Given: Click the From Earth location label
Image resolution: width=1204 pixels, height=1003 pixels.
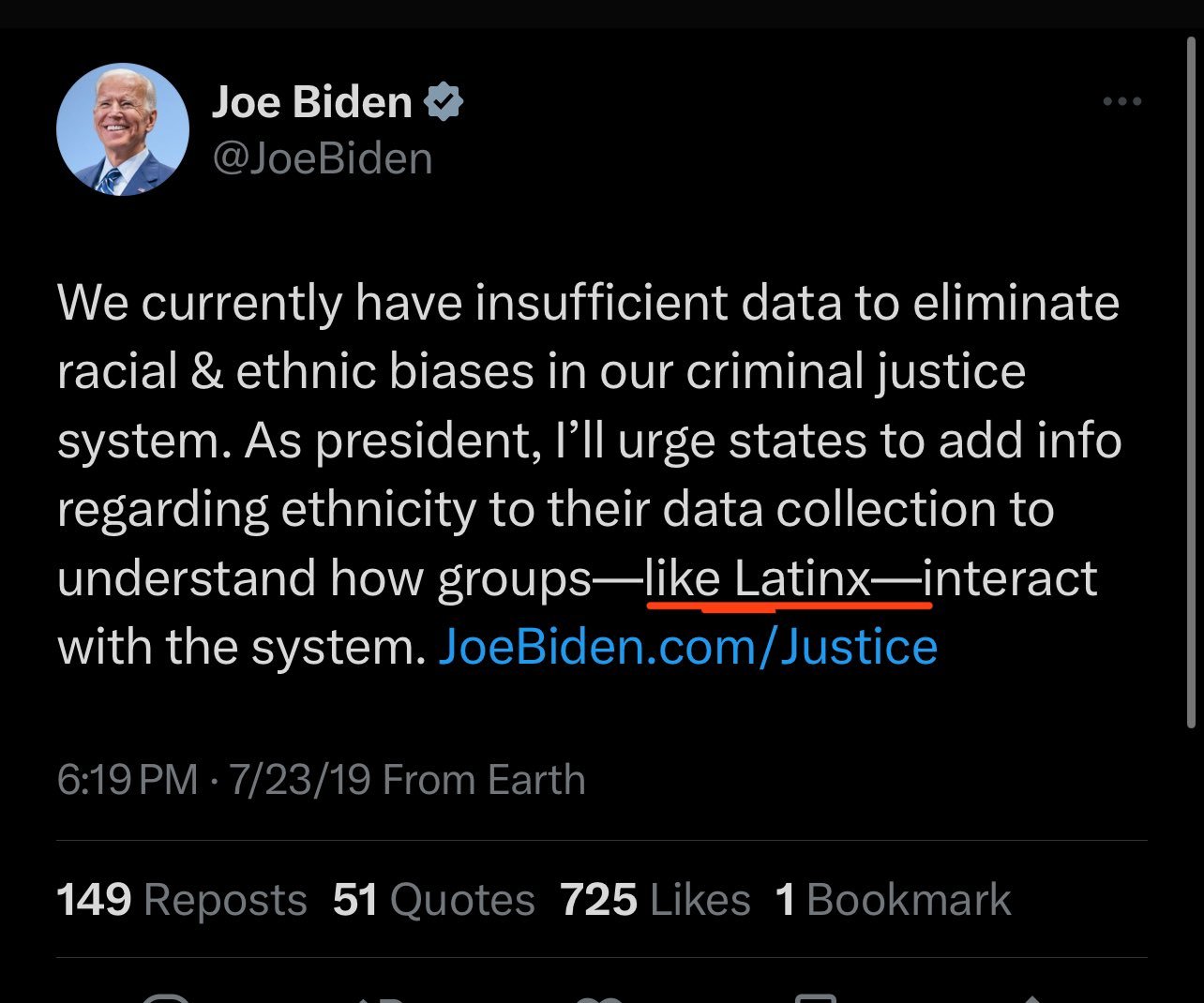Looking at the screenshot, I should [x=484, y=780].
